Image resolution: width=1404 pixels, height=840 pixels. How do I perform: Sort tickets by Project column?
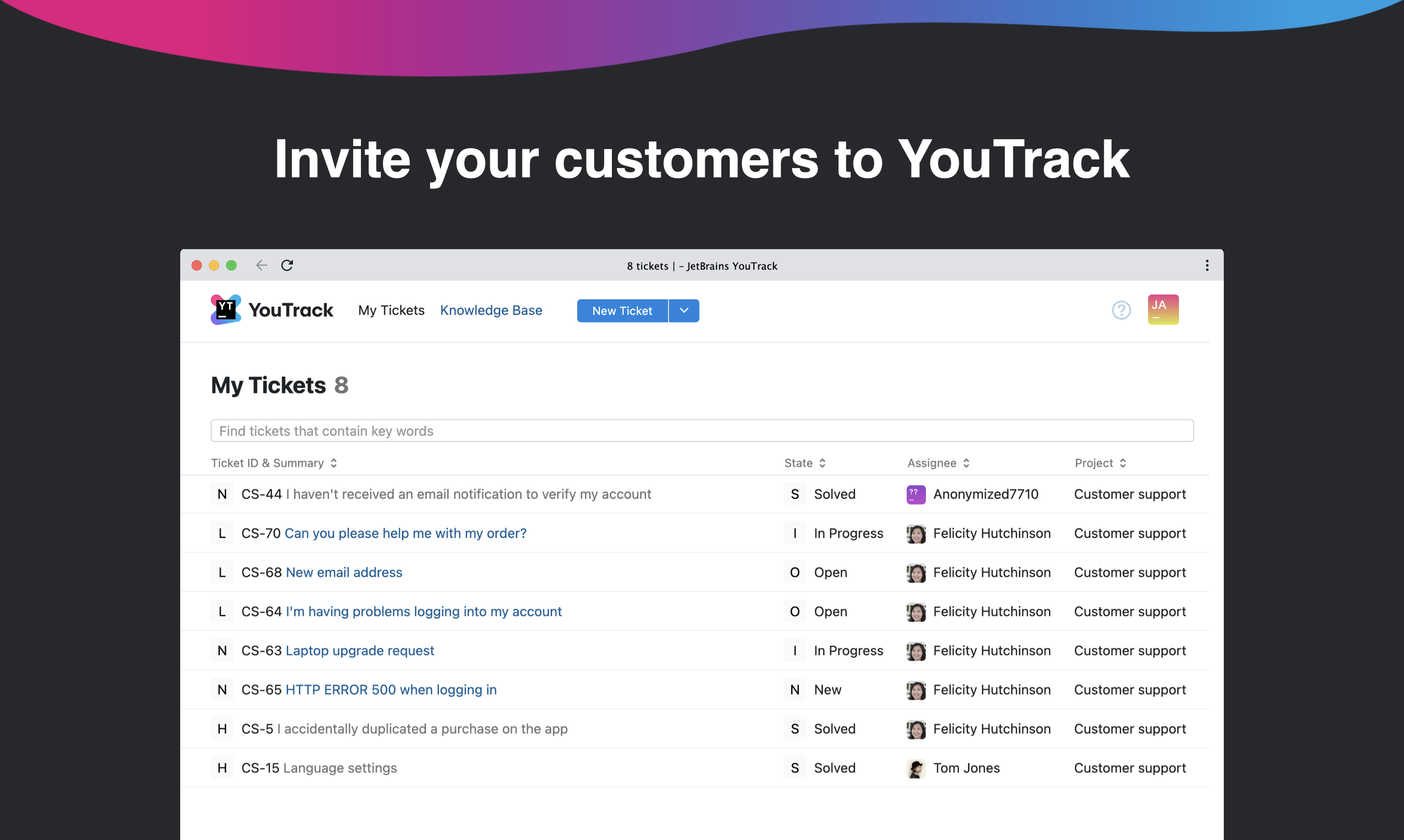[1100, 463]
